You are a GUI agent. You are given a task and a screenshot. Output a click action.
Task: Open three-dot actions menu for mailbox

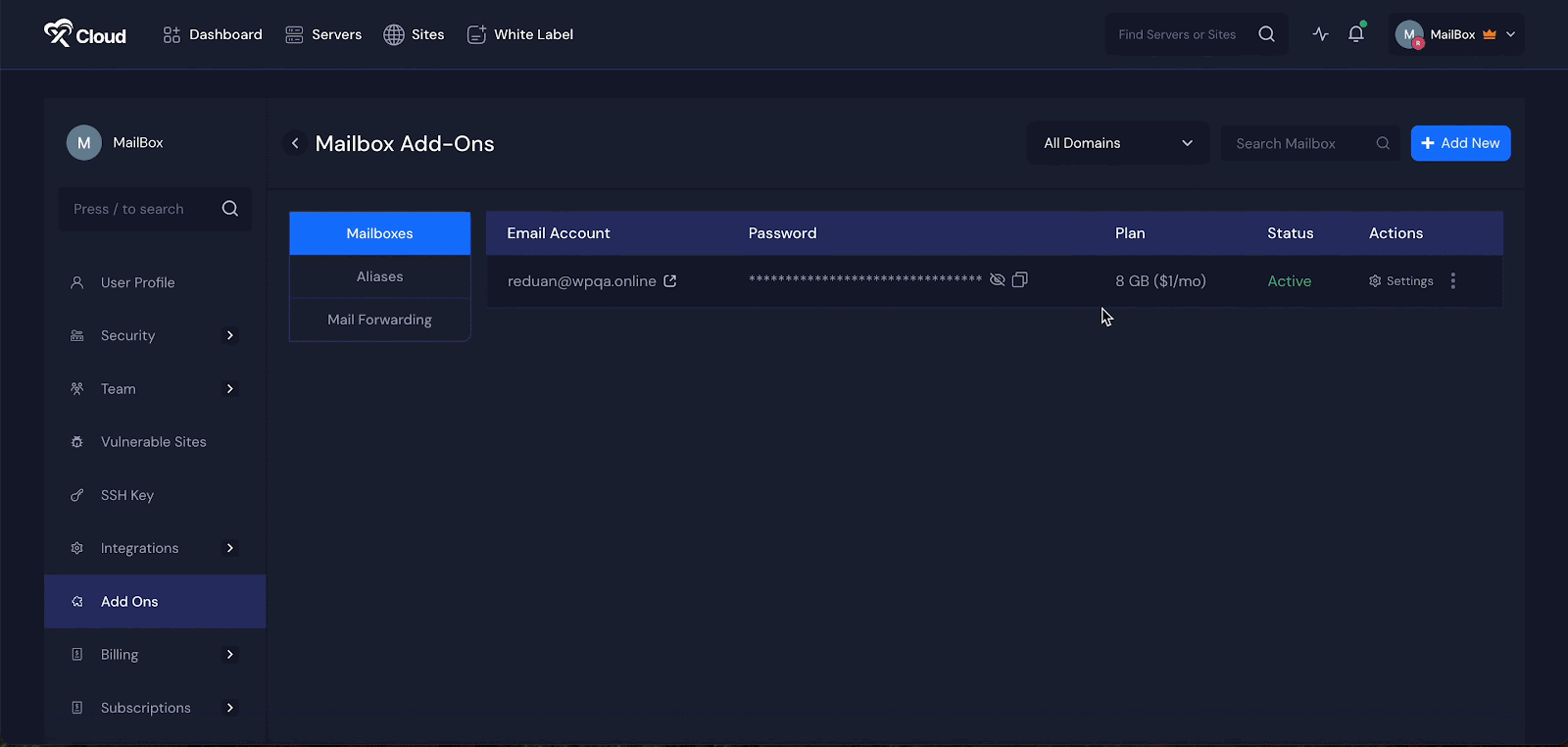point(1452,281)
